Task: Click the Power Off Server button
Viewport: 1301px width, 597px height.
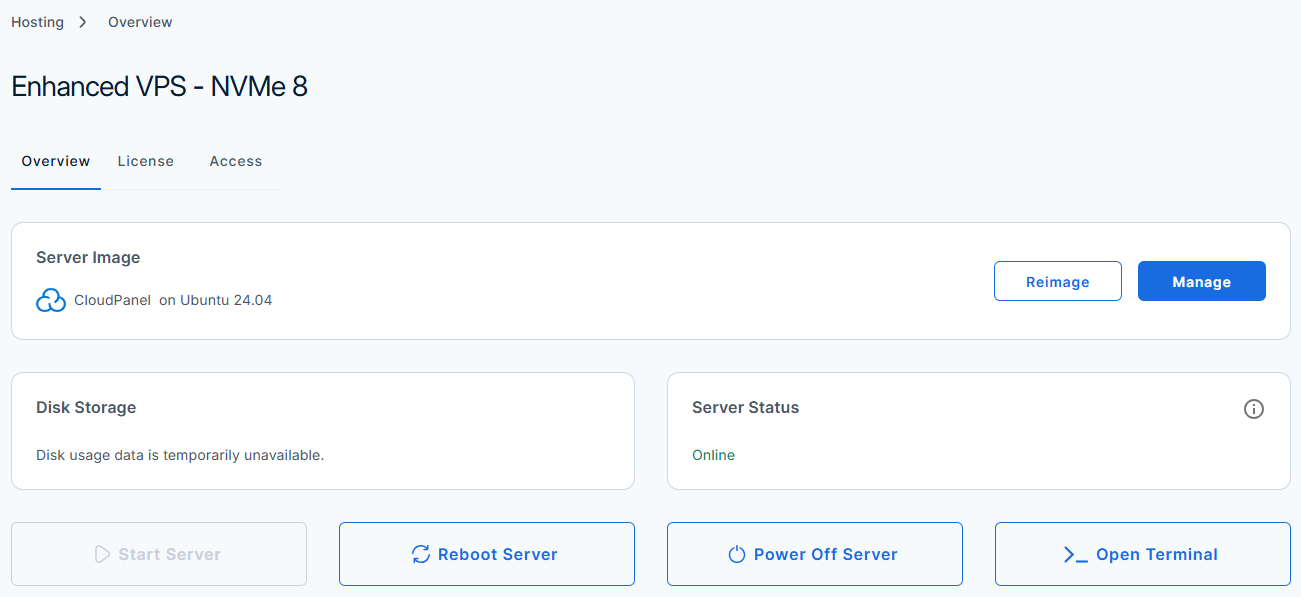Action: coord(815,554)
